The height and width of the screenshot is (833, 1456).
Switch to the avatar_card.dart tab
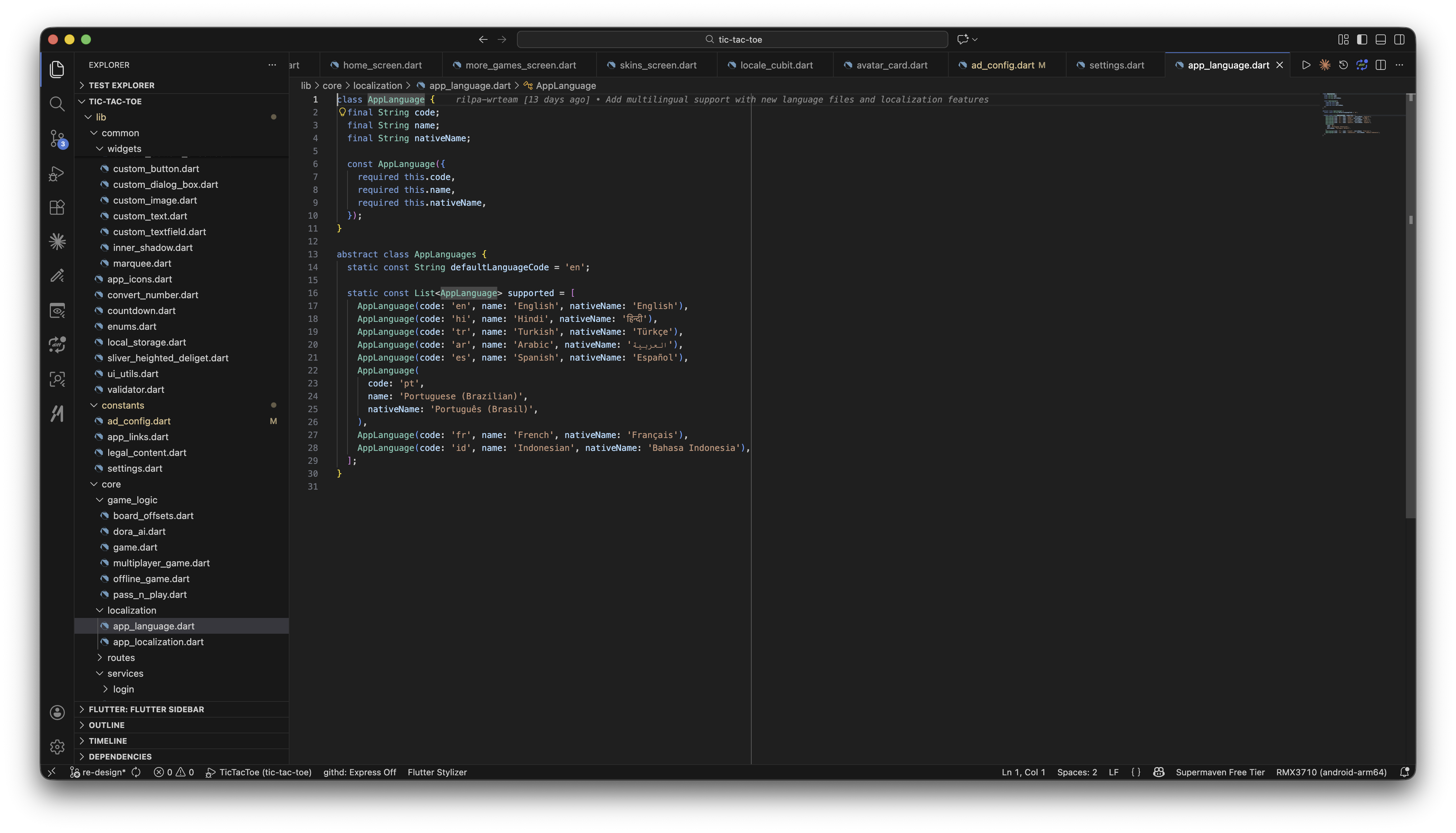coord(891,65)
